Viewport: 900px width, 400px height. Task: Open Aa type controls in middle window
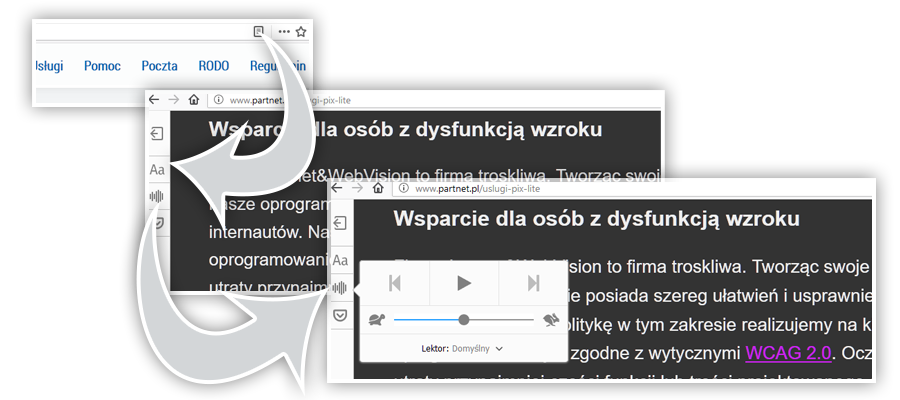point(157,170)
